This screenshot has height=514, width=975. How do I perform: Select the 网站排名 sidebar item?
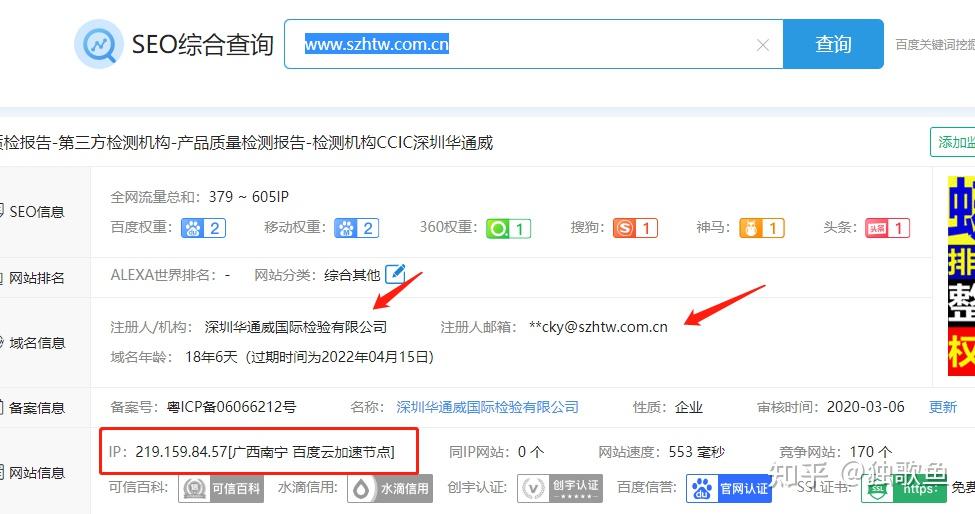coord(37,278)
